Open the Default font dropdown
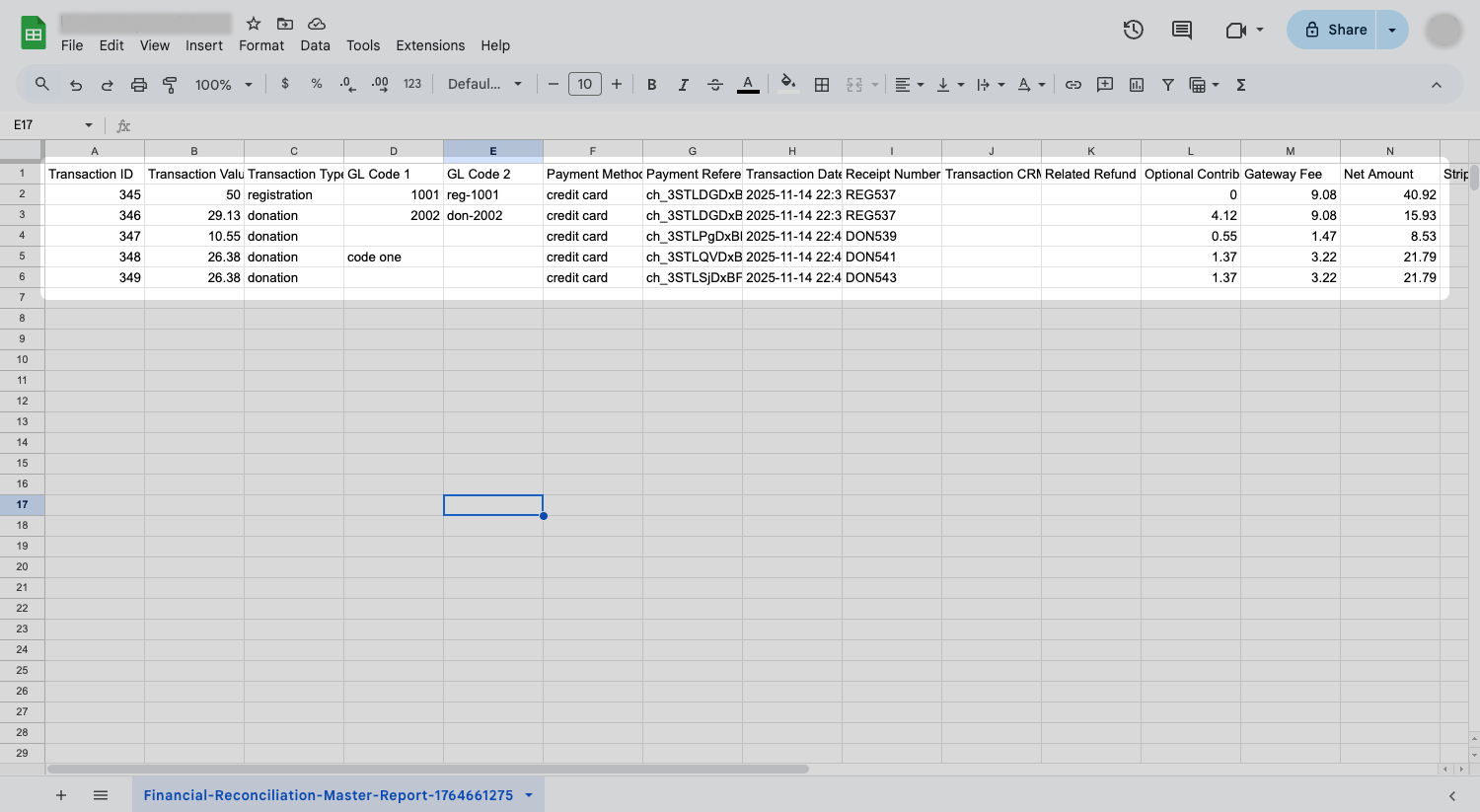This screenshot has width=1480, height=812. 484,85
